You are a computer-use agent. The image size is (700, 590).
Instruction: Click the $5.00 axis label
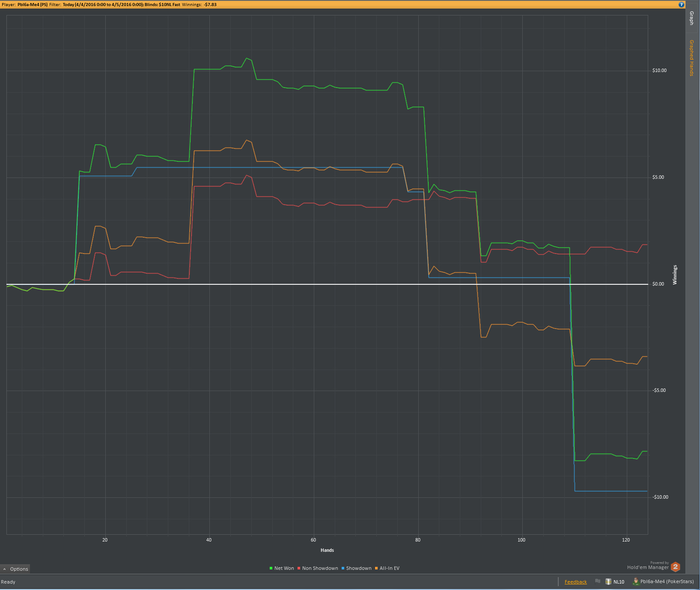click(658, 177)
